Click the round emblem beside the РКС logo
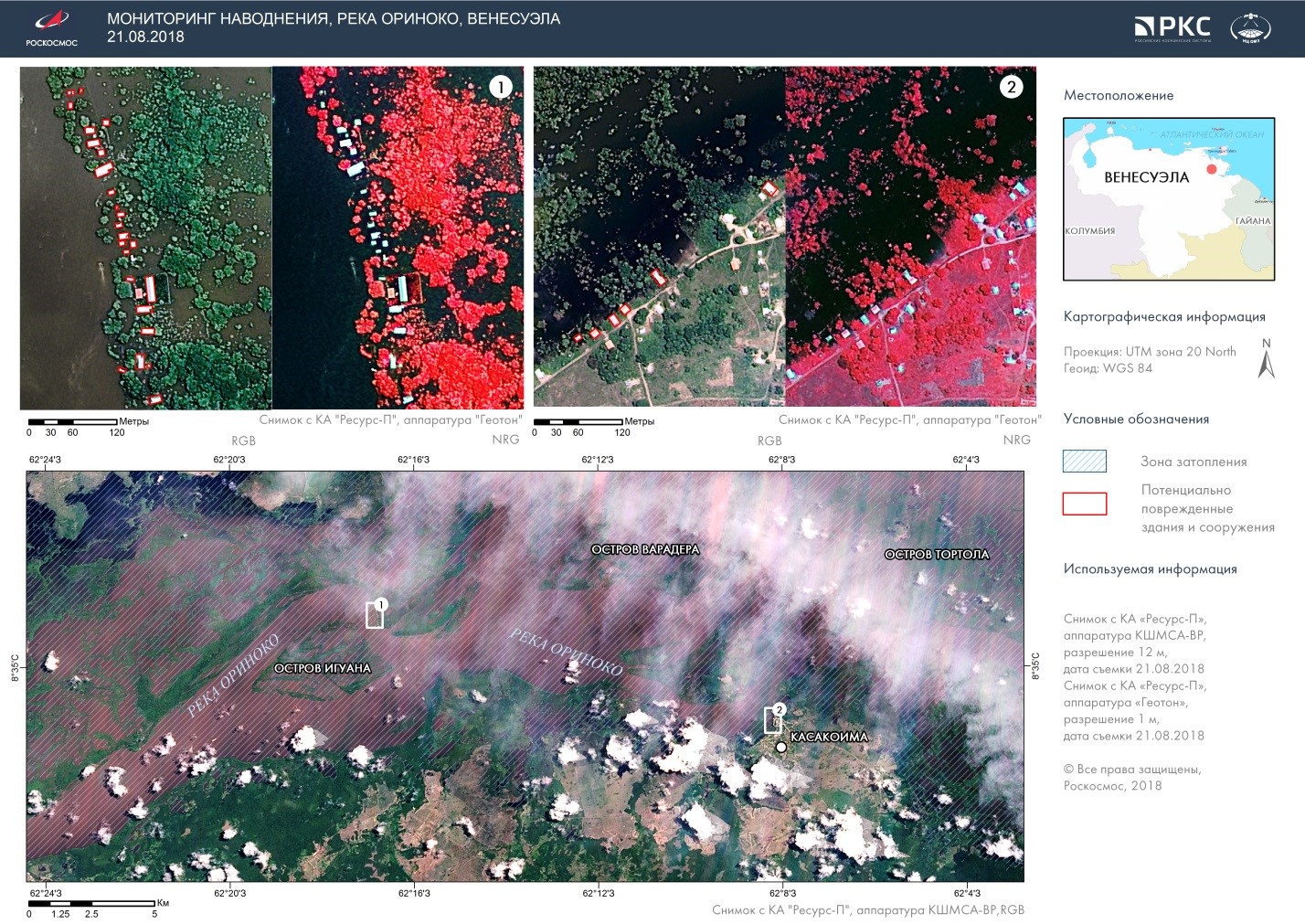Screen dimensions: 1305x924 point(1250,28)
